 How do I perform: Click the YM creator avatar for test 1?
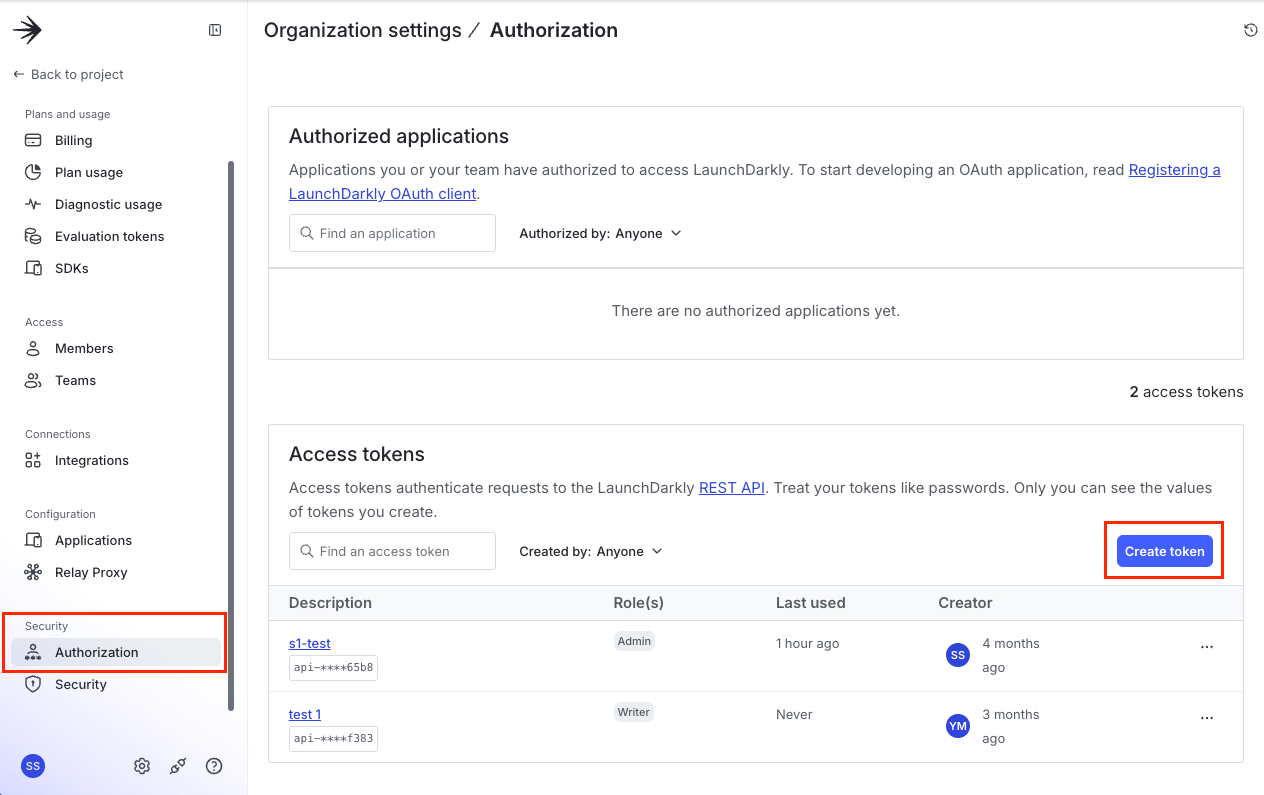coord(958,726)
